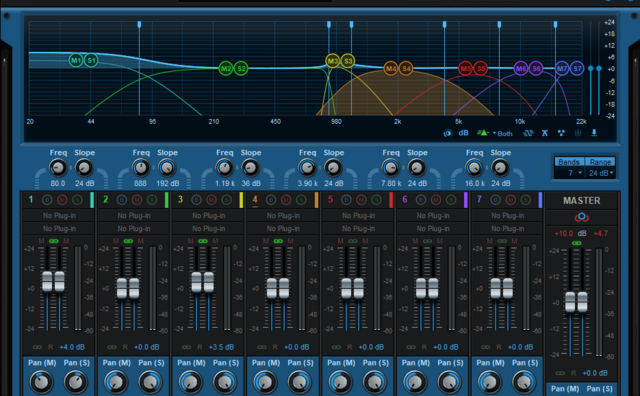640x396 pixels.
Task: Select the M1 node on the graph
Action: click(76, 60)
